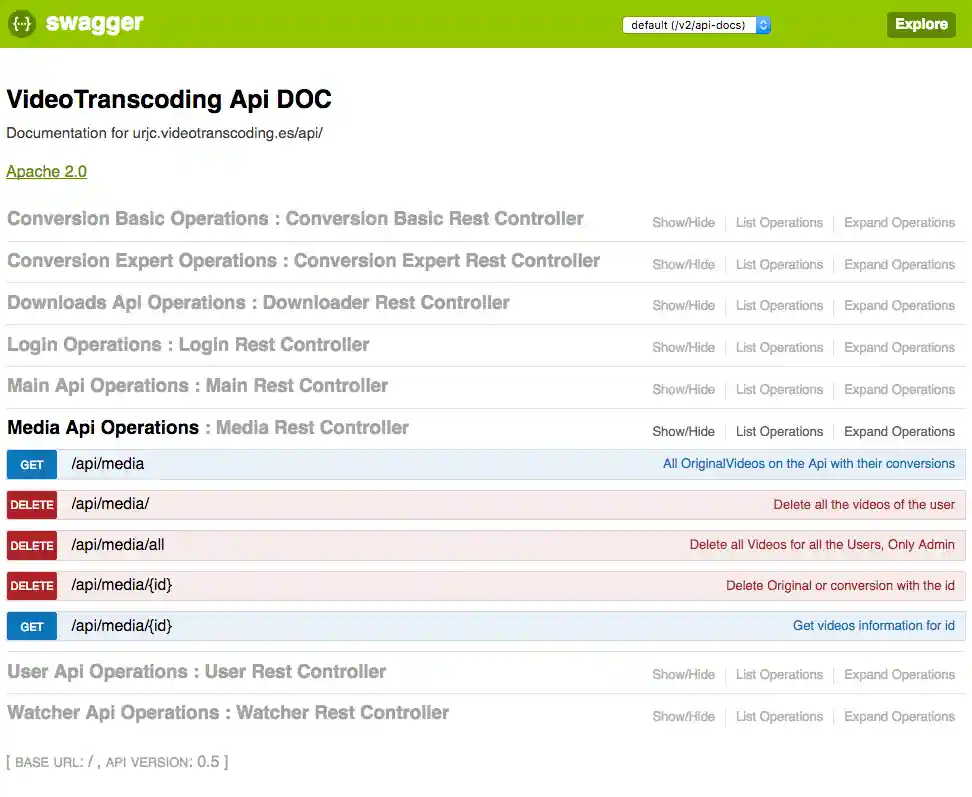Open the User Api Operations section

pos(196,672)
